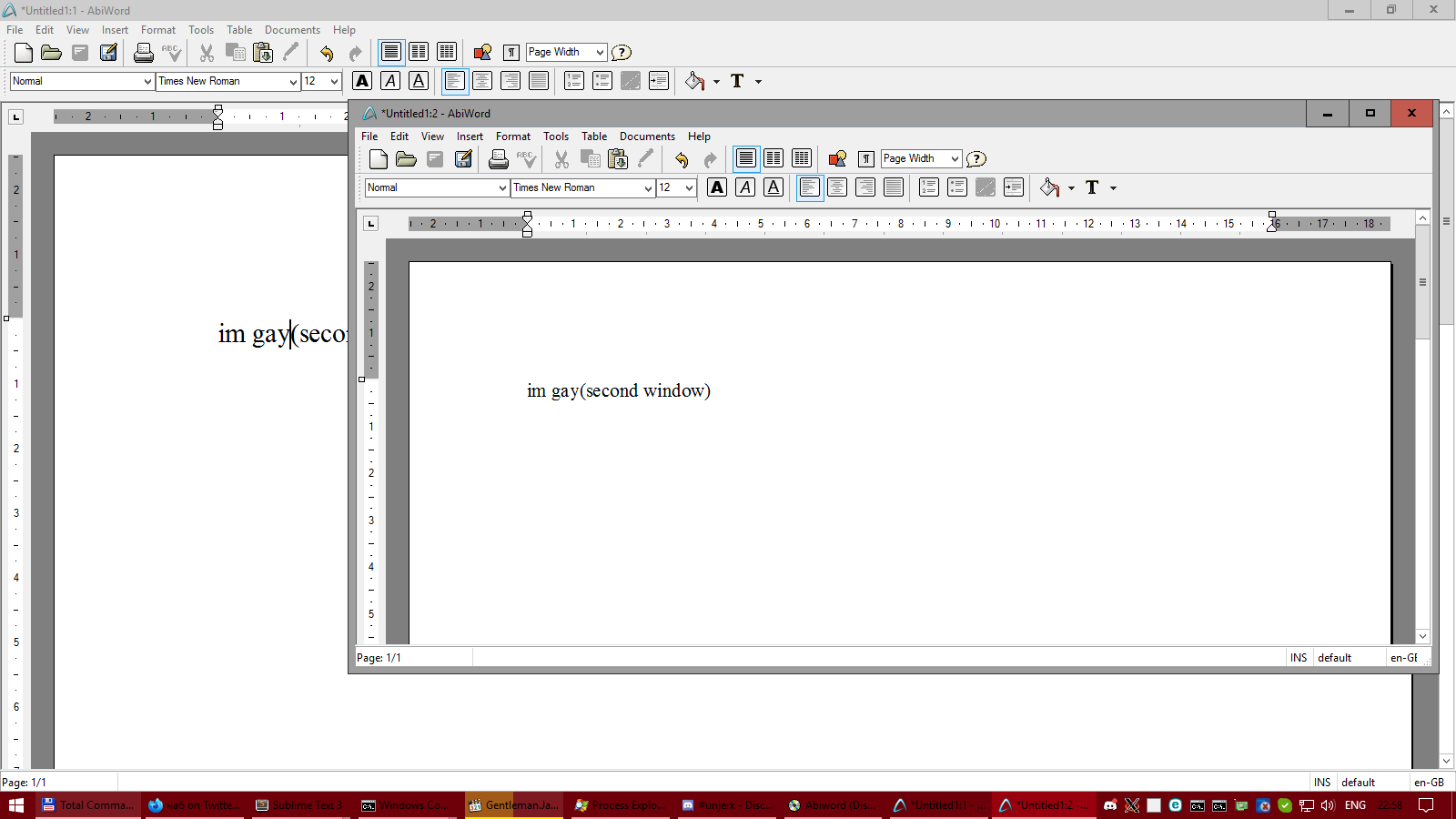Screen dimensions: 1456x819
Task: Open Format menu in front Untitled1:2 window
Action: click(x=512, y=136)
